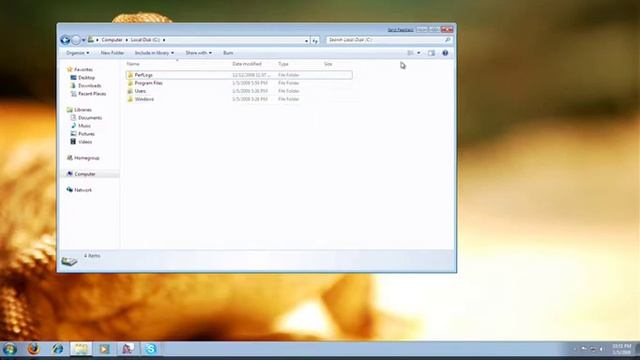Sort by the Size column header

point(328,64)
